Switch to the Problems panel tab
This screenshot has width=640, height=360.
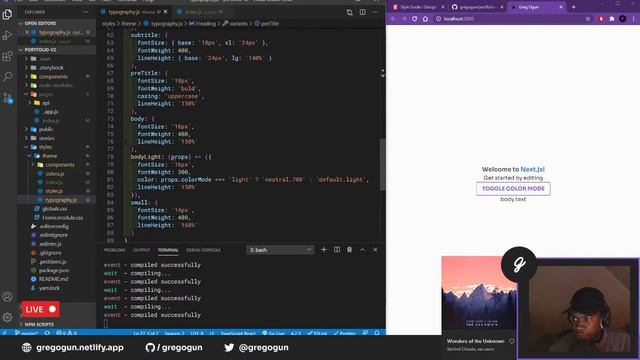click(114, 250)
